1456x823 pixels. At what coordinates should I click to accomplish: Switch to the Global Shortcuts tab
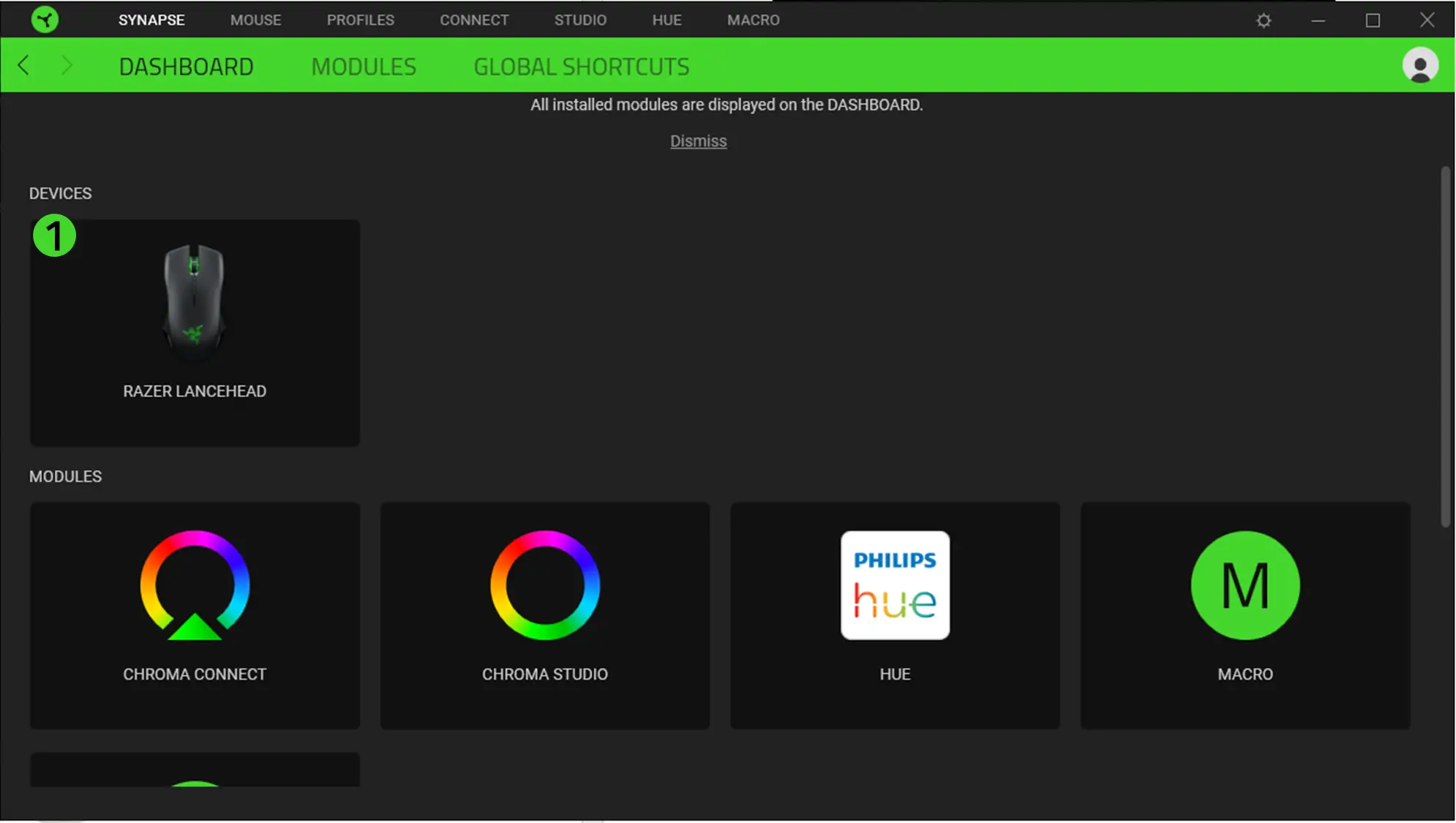click(x=581, y=67)
